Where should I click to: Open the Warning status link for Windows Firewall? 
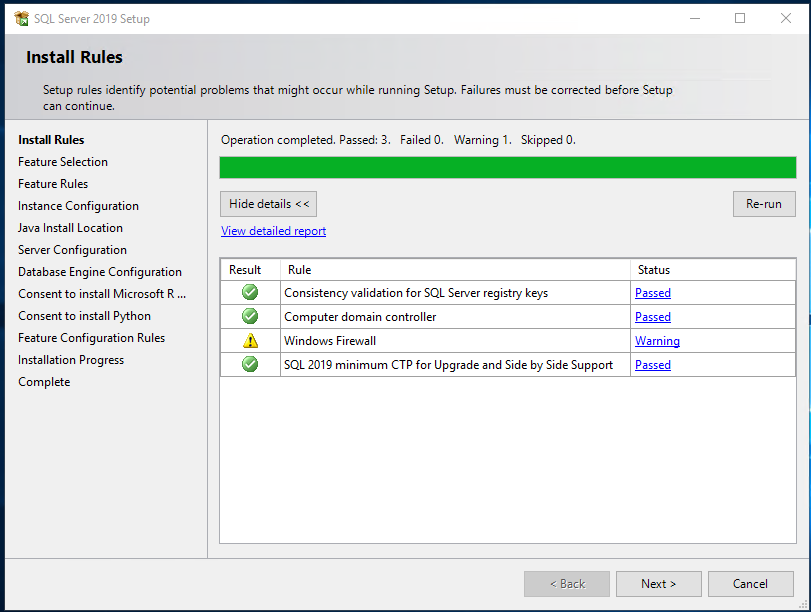657,341
